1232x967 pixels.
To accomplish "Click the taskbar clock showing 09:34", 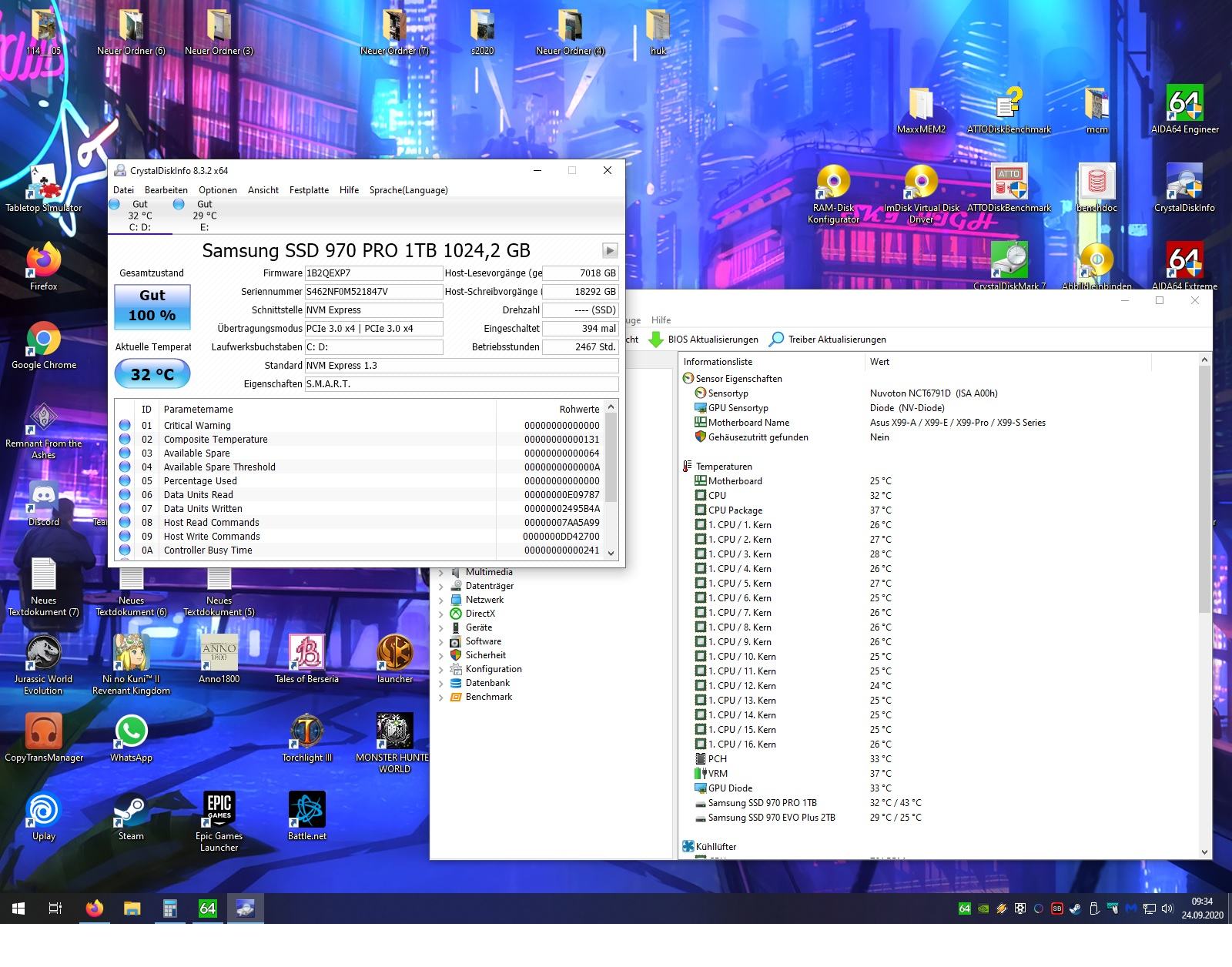I will click(x=1202, y=908).
